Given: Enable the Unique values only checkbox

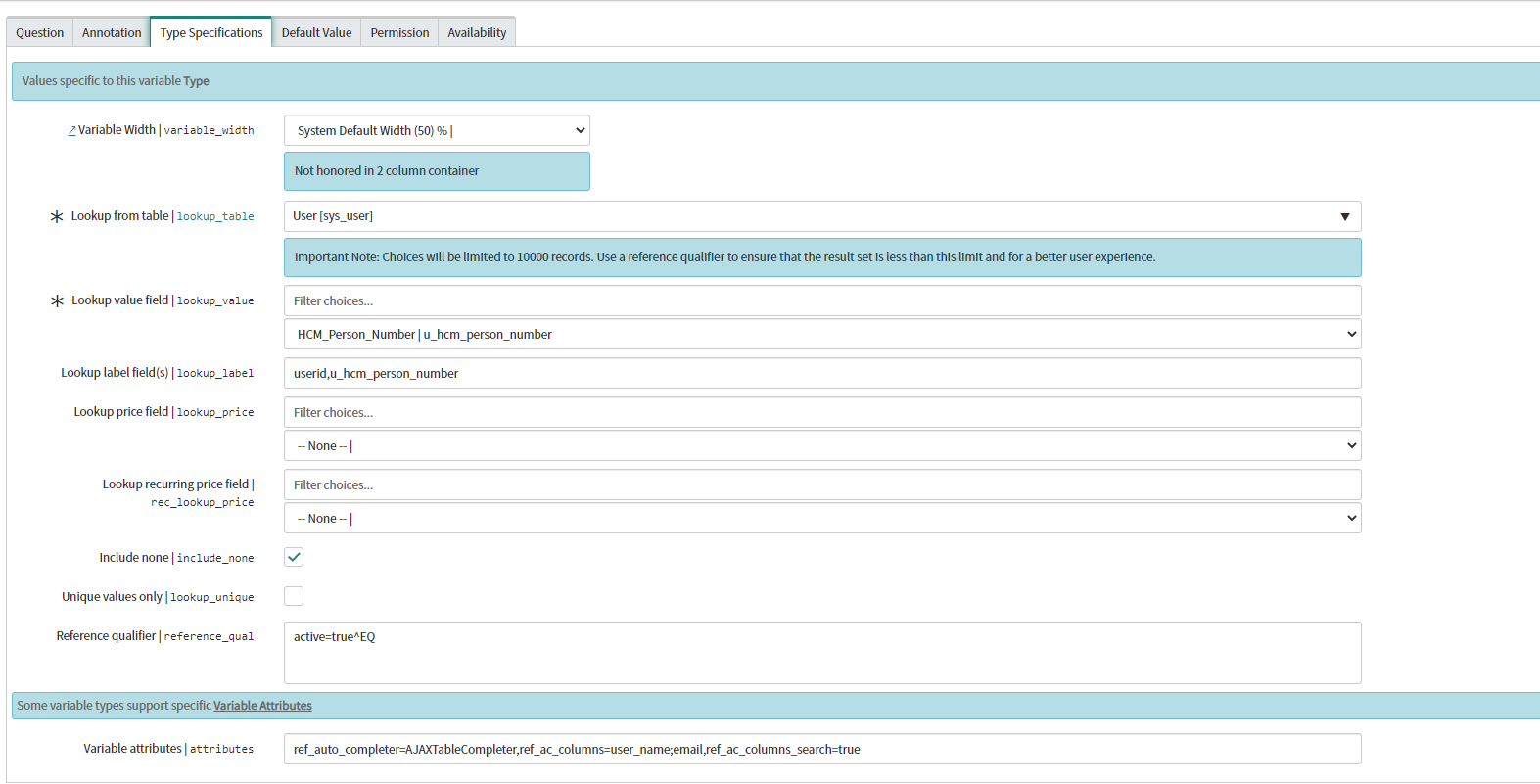Looking at the screenshot, I should click(294, 596).
